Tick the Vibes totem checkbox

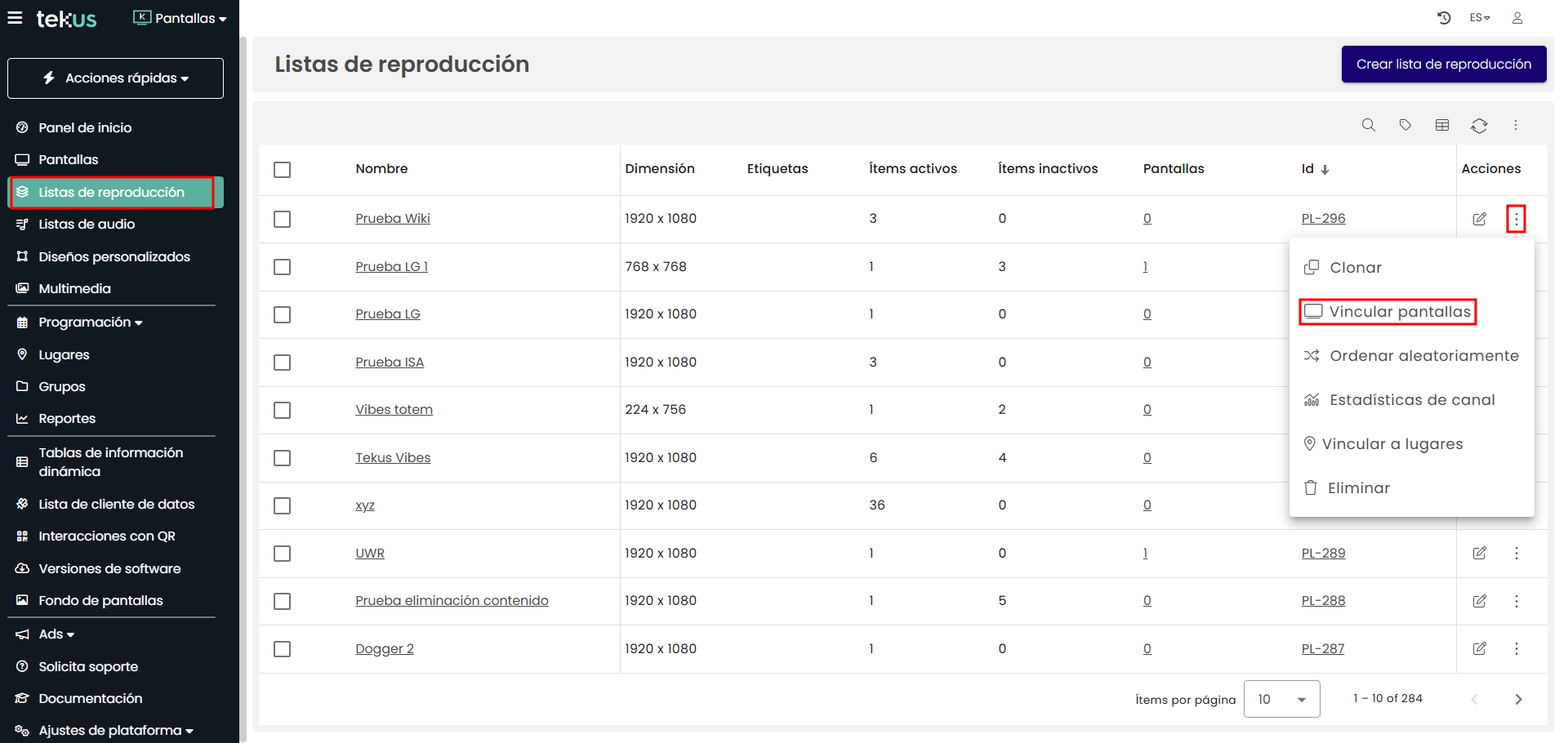coord(283,410)
